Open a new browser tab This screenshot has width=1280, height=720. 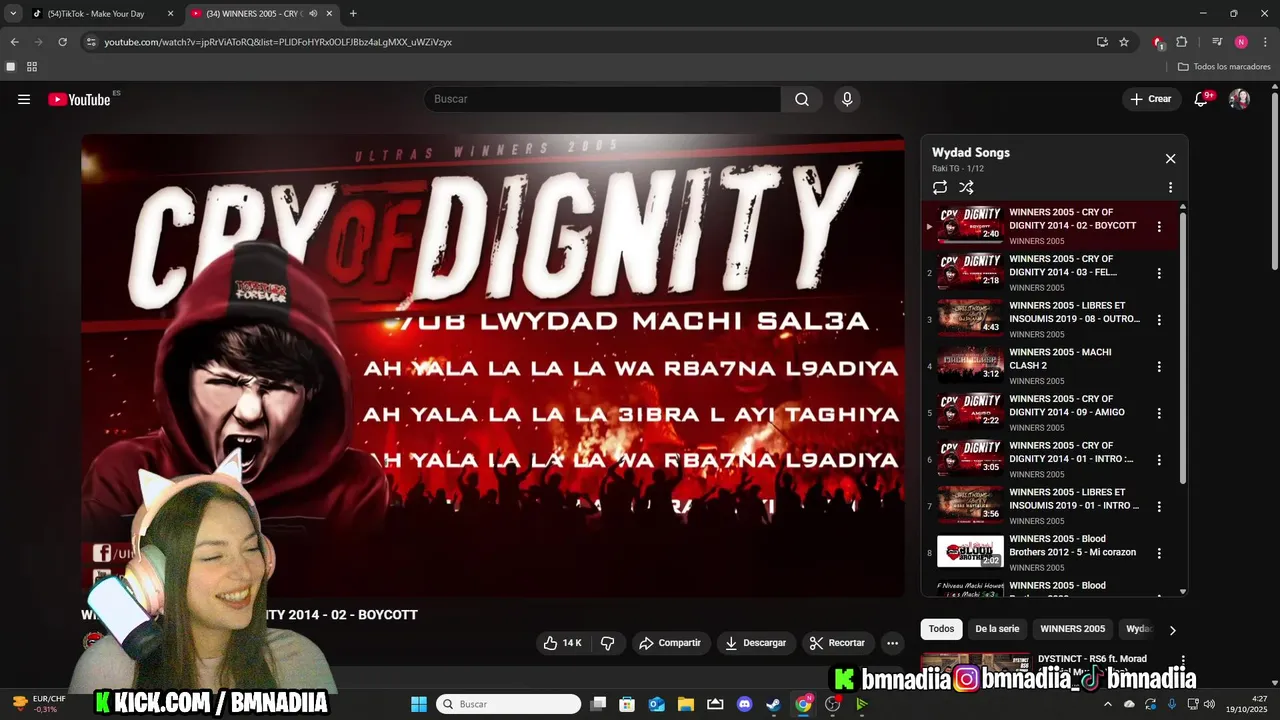click(353, 14)
